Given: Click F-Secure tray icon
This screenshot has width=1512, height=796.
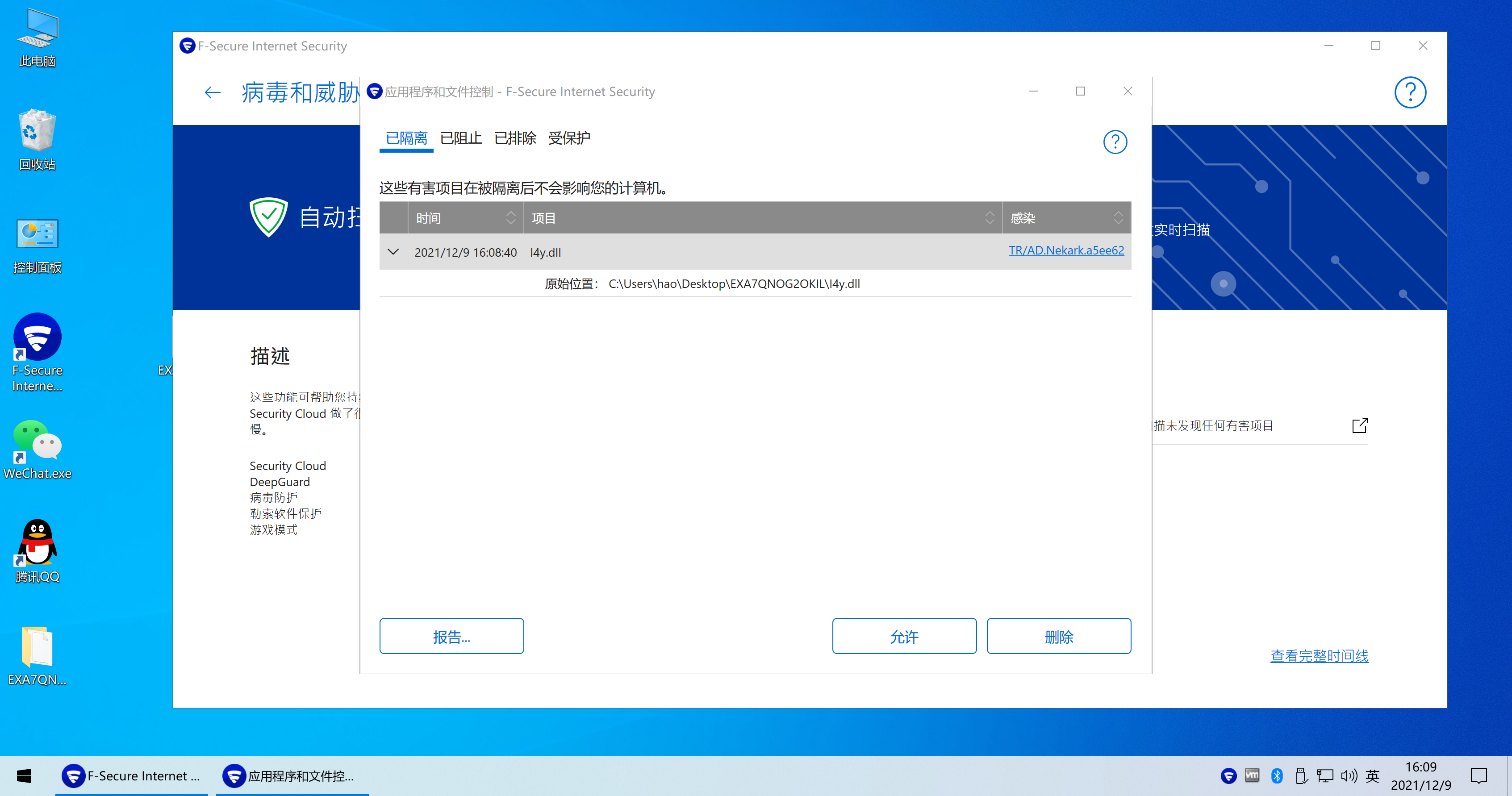Looking at the screenshot, I should pos(1228,776).
